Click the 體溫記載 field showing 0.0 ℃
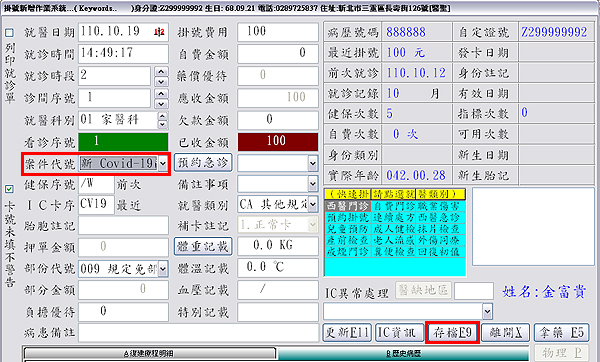This screenshot has width=600, height=362. [x=278, y=267]
